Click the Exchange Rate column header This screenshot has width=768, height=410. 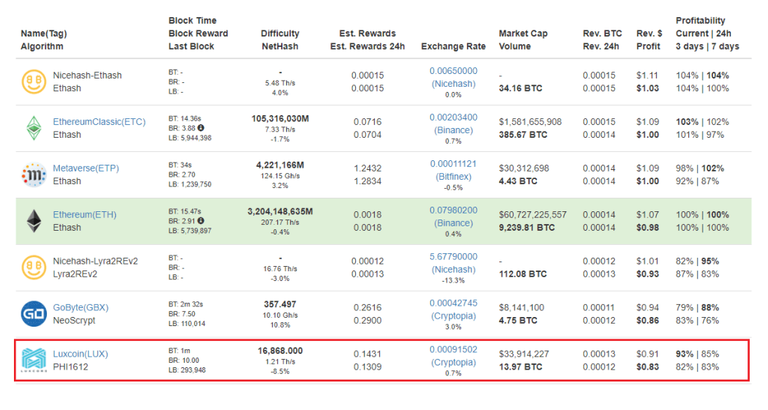453,46
